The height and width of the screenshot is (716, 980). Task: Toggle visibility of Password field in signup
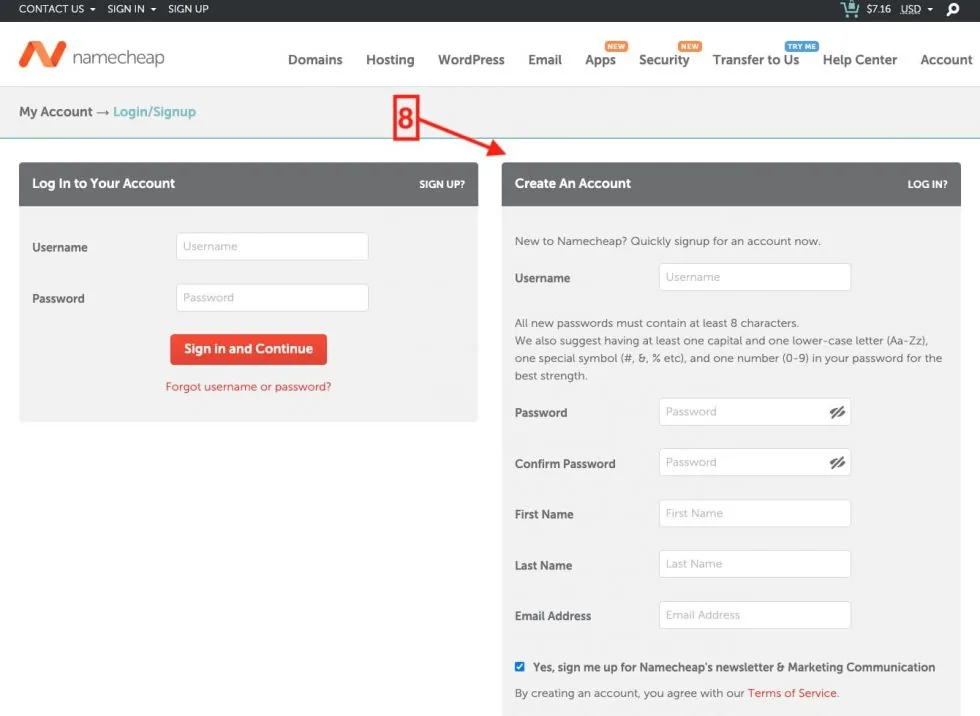[x=837, y=412]
